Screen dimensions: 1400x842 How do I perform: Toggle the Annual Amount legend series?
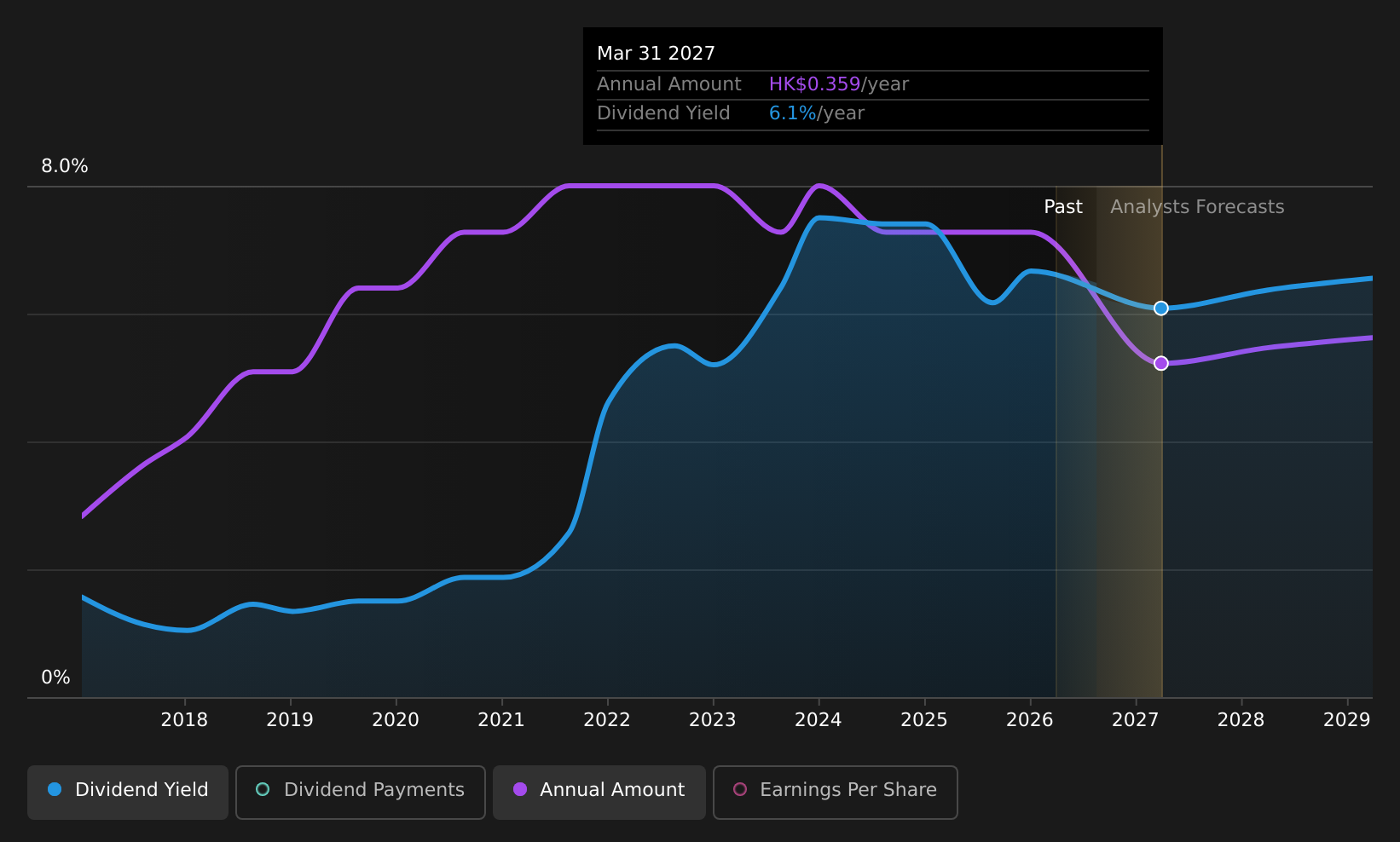click(599, 792)
